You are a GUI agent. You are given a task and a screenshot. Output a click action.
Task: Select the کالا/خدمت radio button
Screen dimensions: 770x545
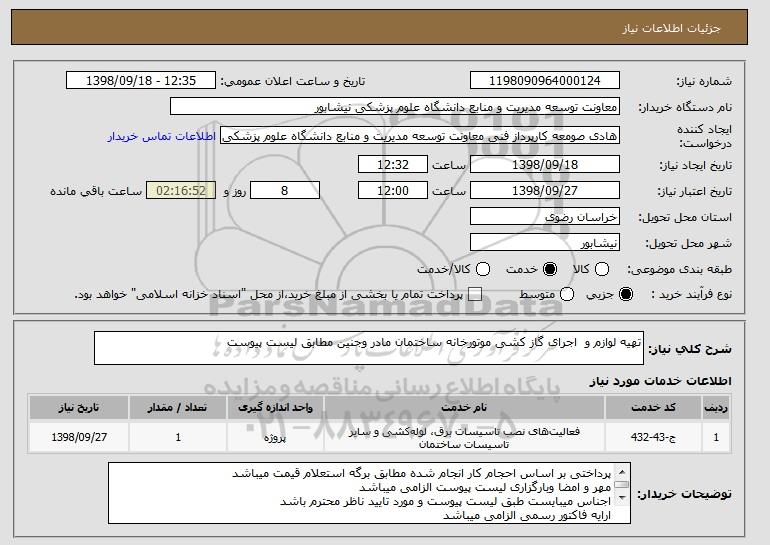click(x=483, y=269)
